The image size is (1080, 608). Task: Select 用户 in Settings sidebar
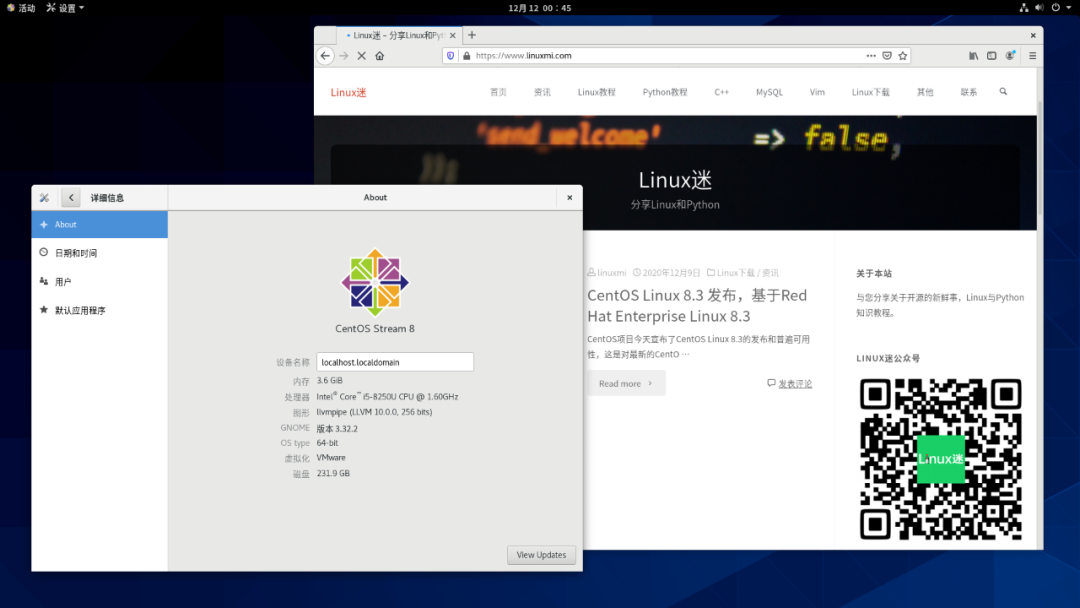[99, 282]
